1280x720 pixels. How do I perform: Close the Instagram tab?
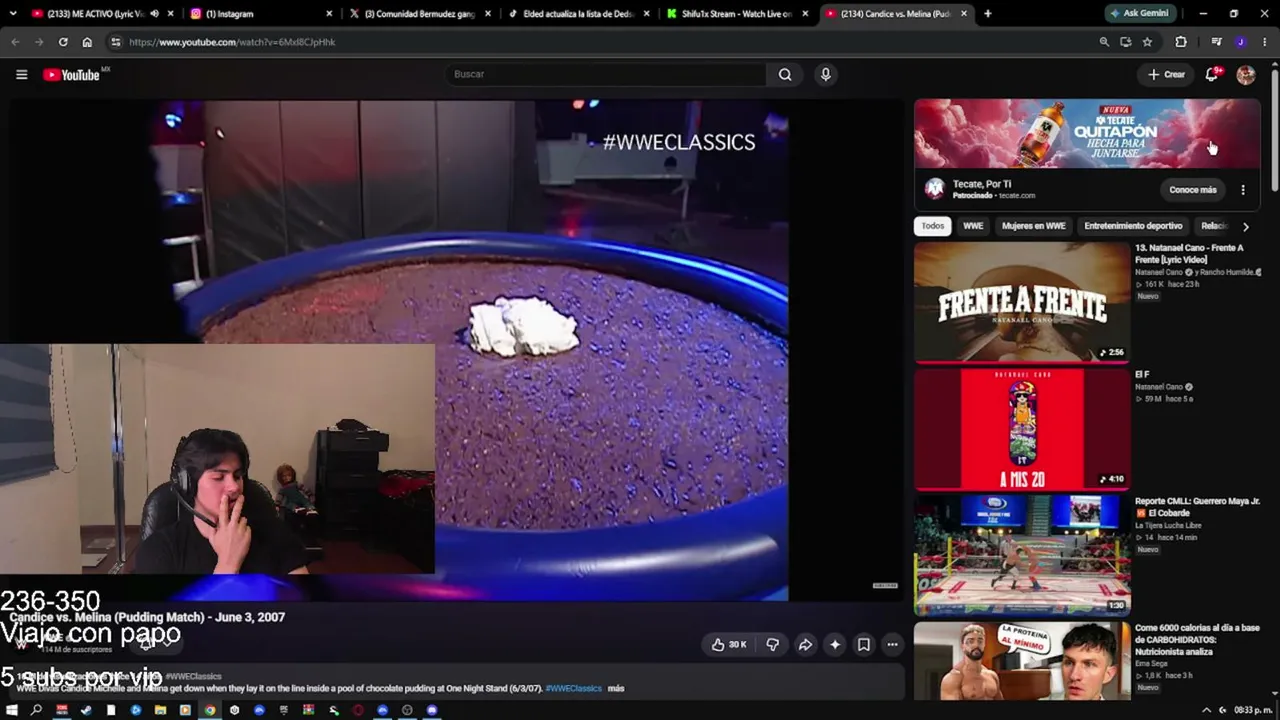pyautogui.click(x=329, y=14)
